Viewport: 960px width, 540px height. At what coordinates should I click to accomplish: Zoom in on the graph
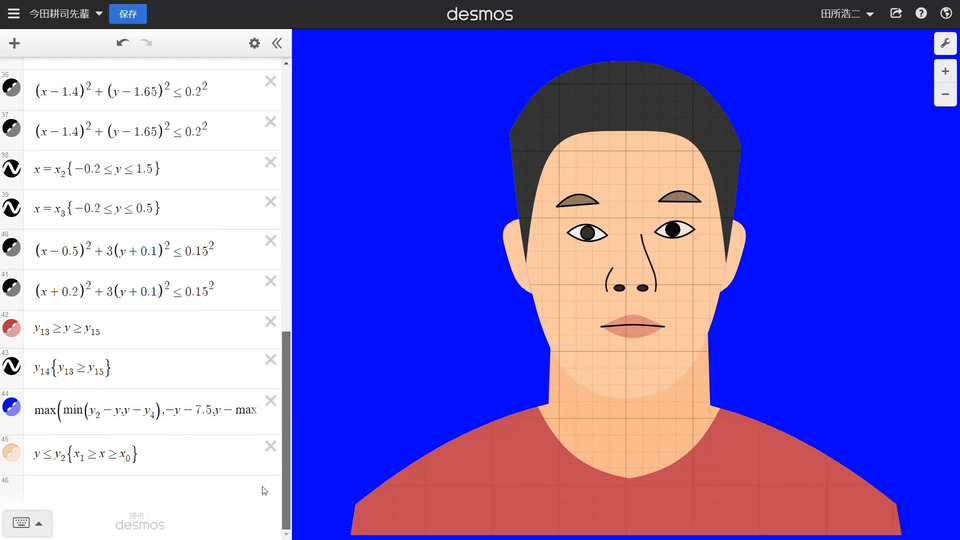click(944, 72)
